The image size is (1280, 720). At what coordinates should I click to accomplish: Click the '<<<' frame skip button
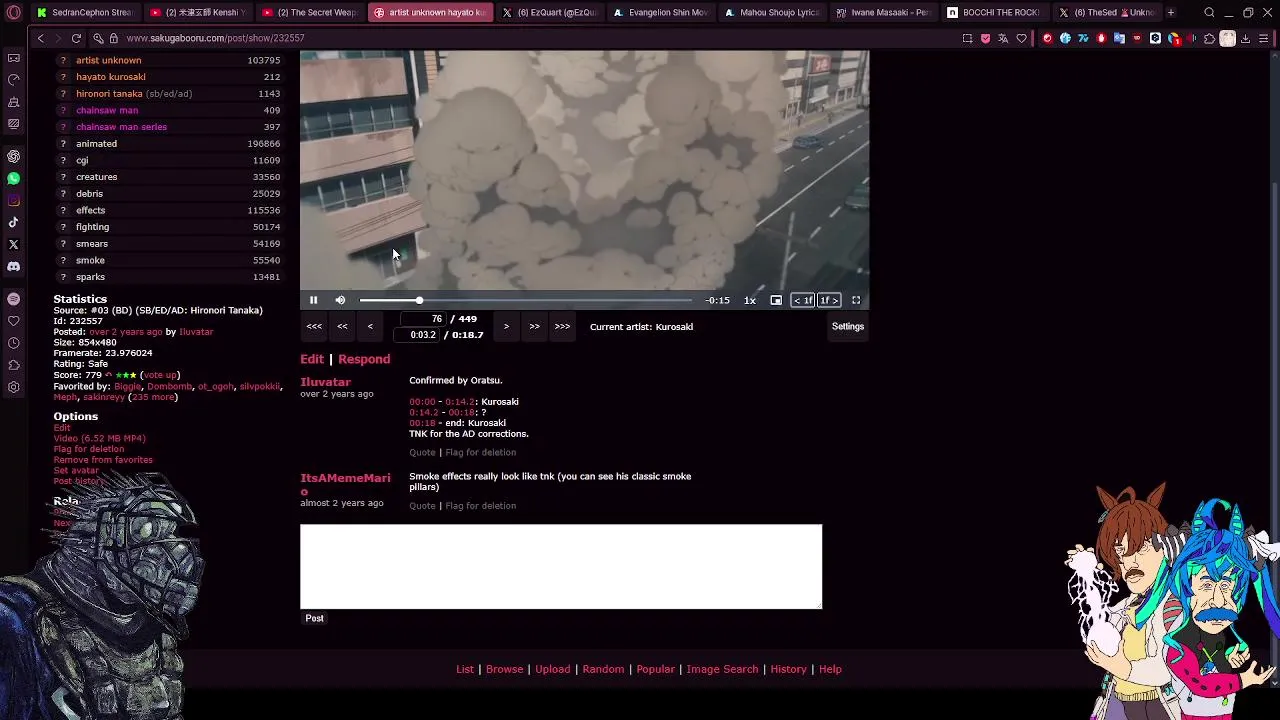pos(314,326)
